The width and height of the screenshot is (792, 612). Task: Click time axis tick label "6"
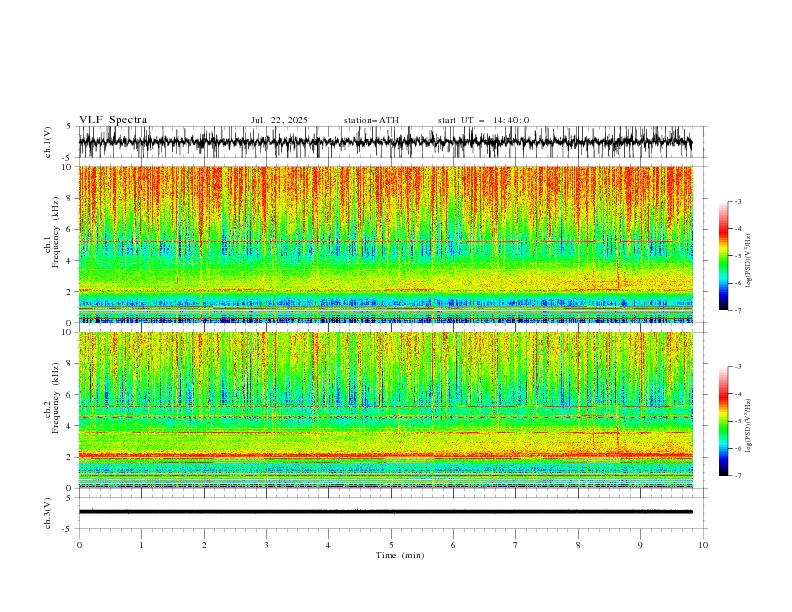coord(453,545)
